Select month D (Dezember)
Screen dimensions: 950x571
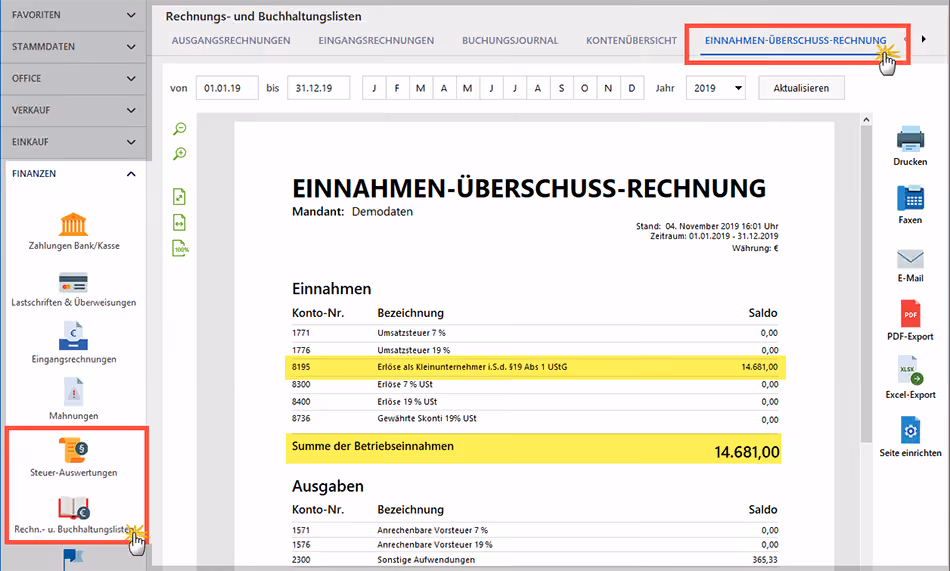click(632, 88)
